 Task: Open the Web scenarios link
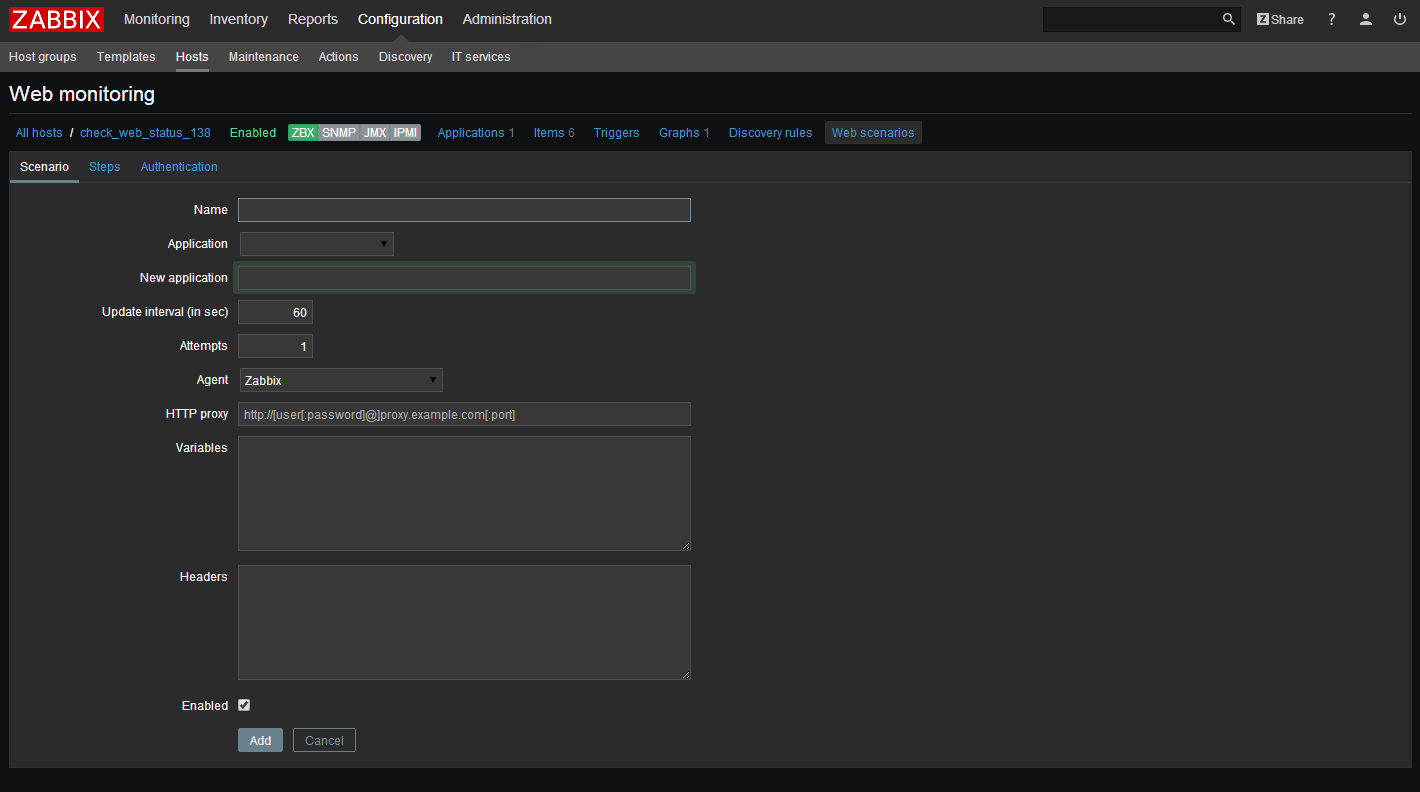(873, 133)
